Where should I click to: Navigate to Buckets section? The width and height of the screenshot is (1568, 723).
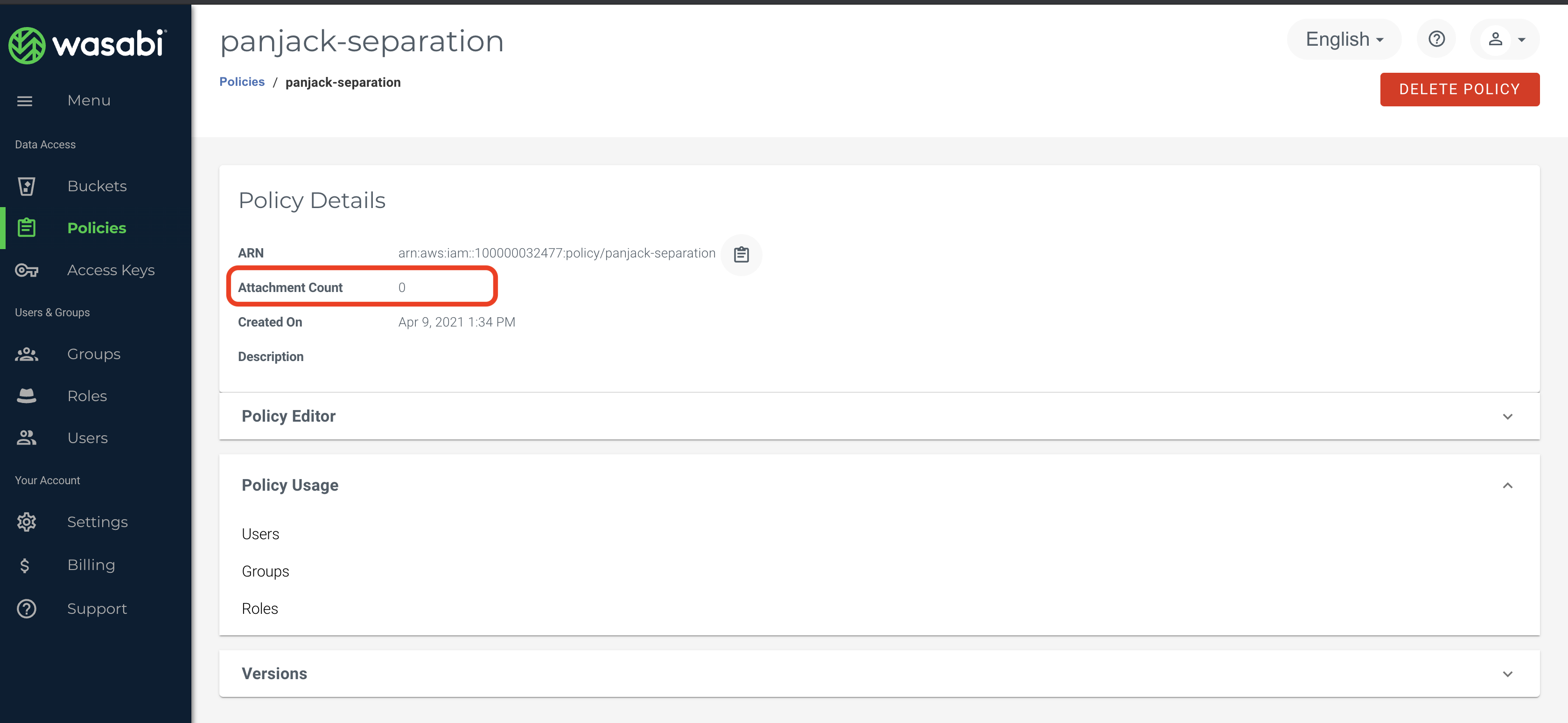(96, 185)
